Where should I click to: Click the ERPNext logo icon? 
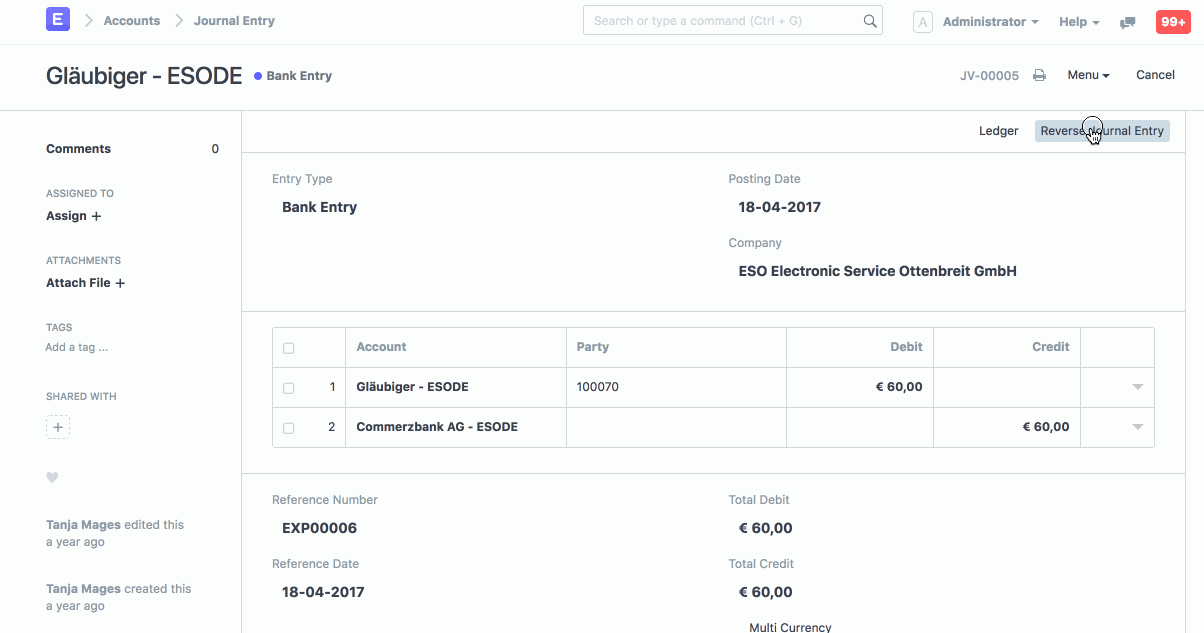point(57,20)
